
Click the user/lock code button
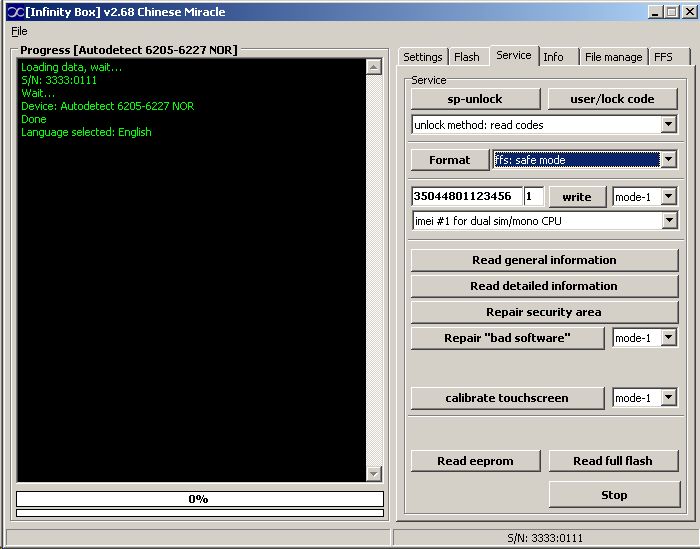coord(612,99)
